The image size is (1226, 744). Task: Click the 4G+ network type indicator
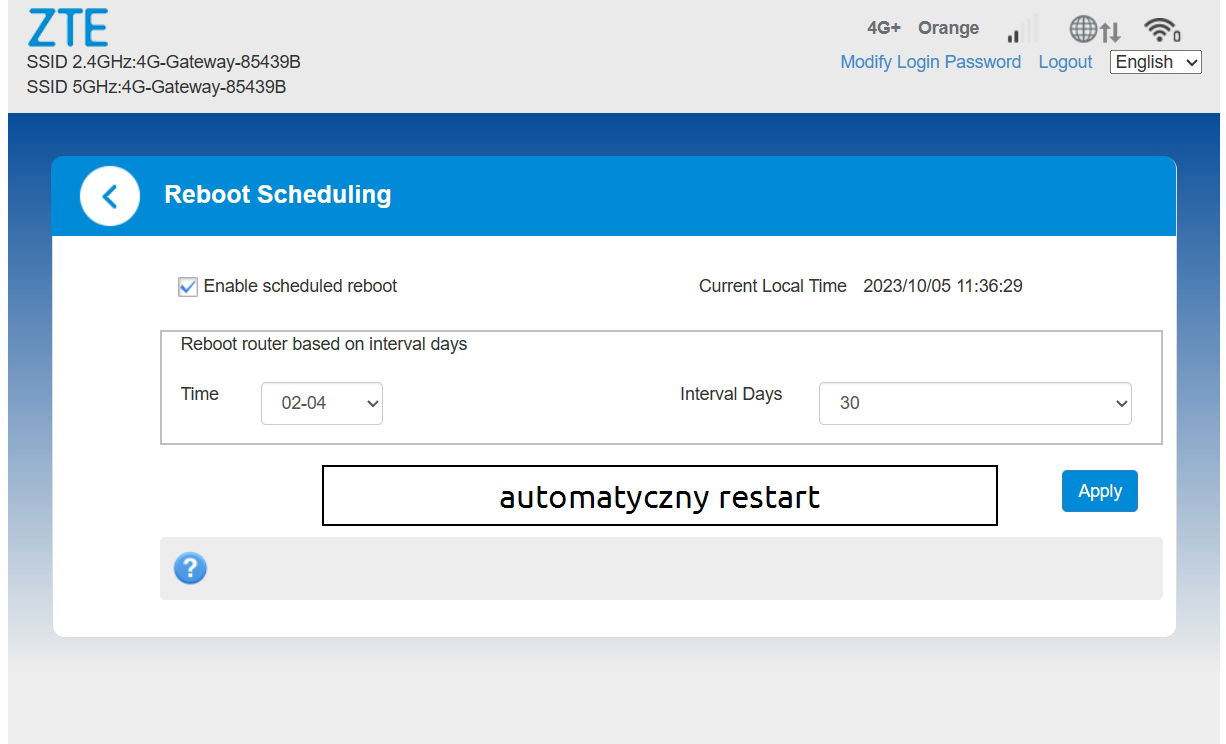point(883,28)
